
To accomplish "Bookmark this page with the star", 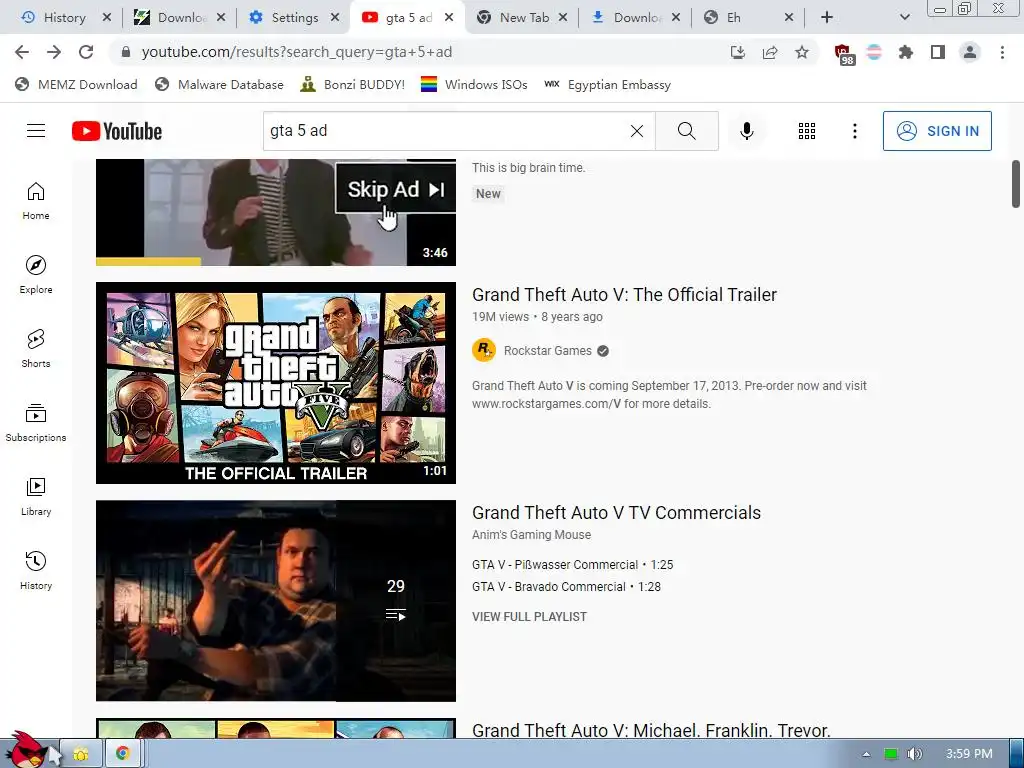I will pyautogui.click(x=802, y=52).
